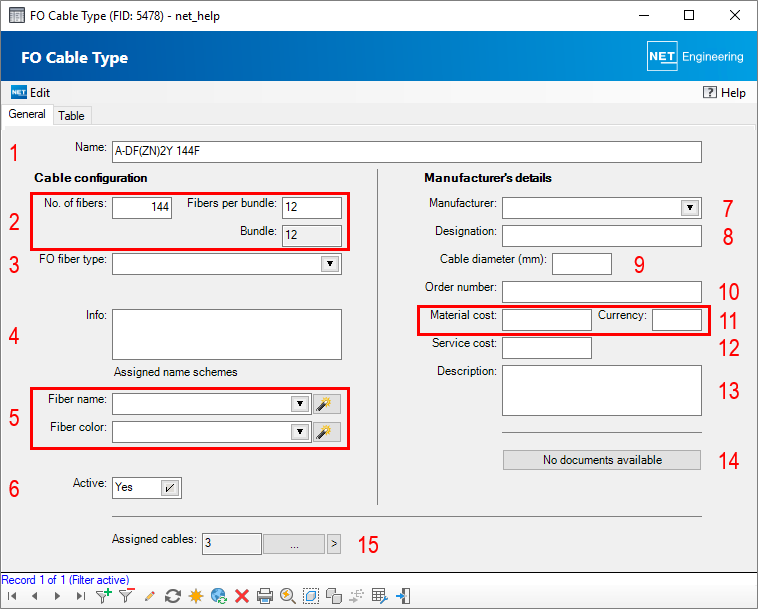
Task: Click the NET Engineering logo
Action: (695, 57)
